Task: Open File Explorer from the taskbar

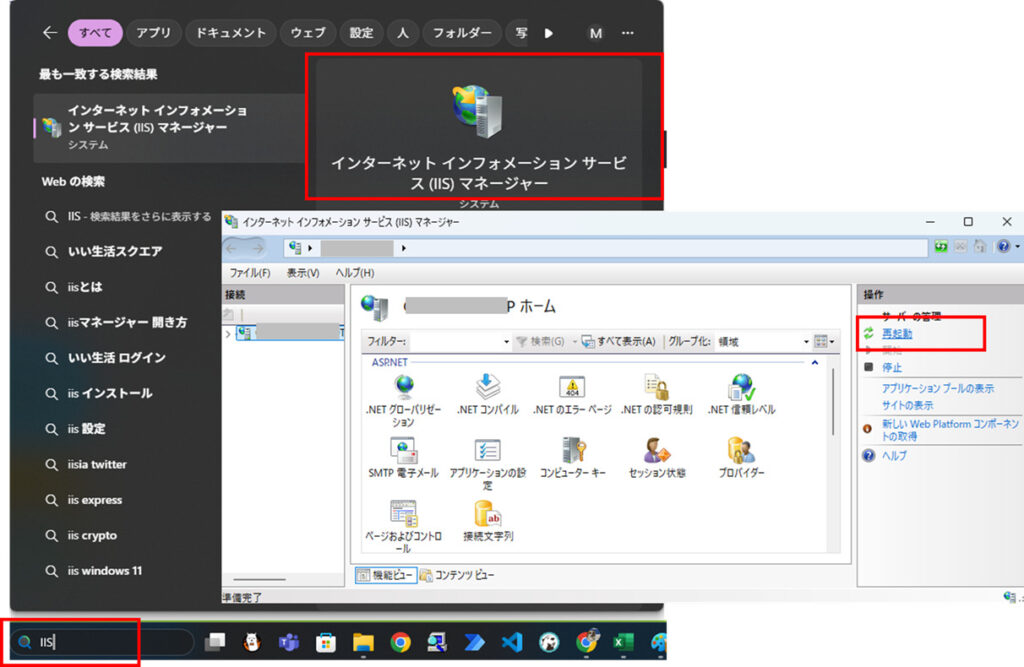Action: [x=362, y=643]
